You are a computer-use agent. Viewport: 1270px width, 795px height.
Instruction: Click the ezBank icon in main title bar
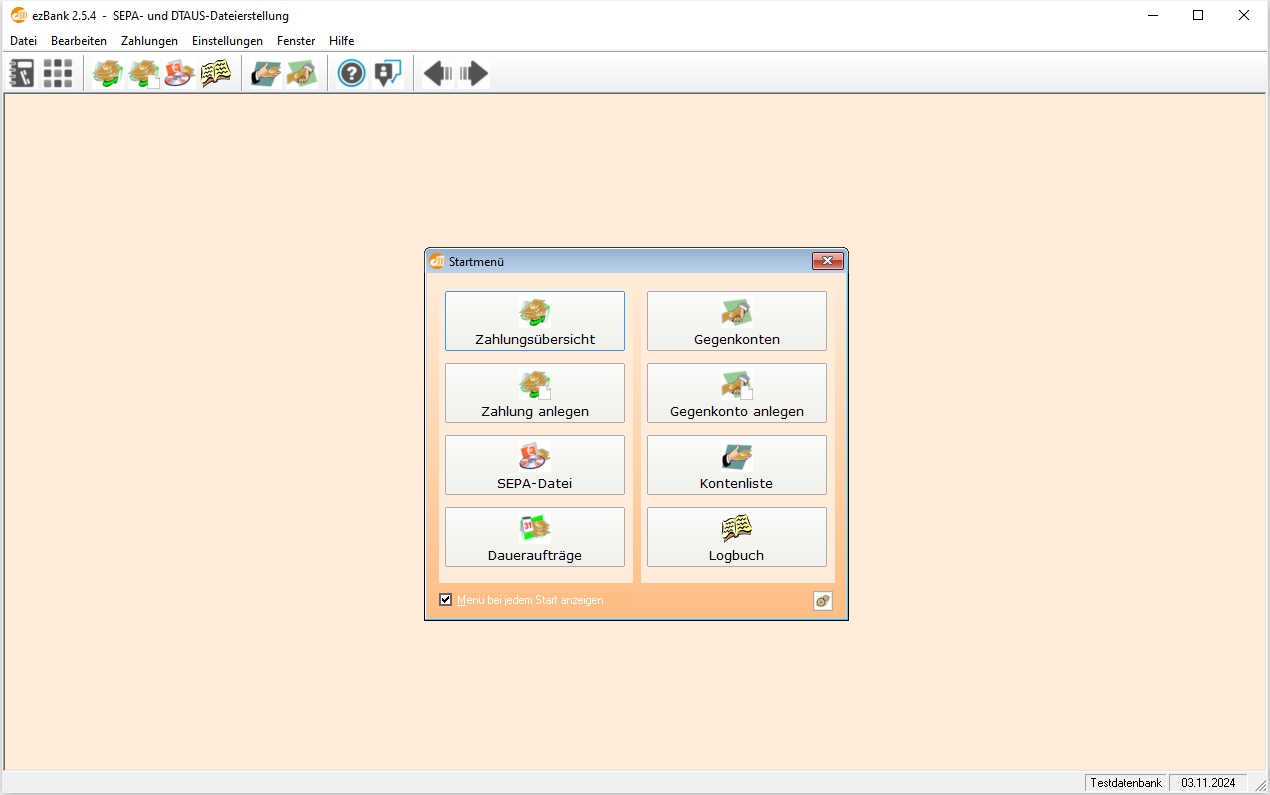click(x=18, y=15)
